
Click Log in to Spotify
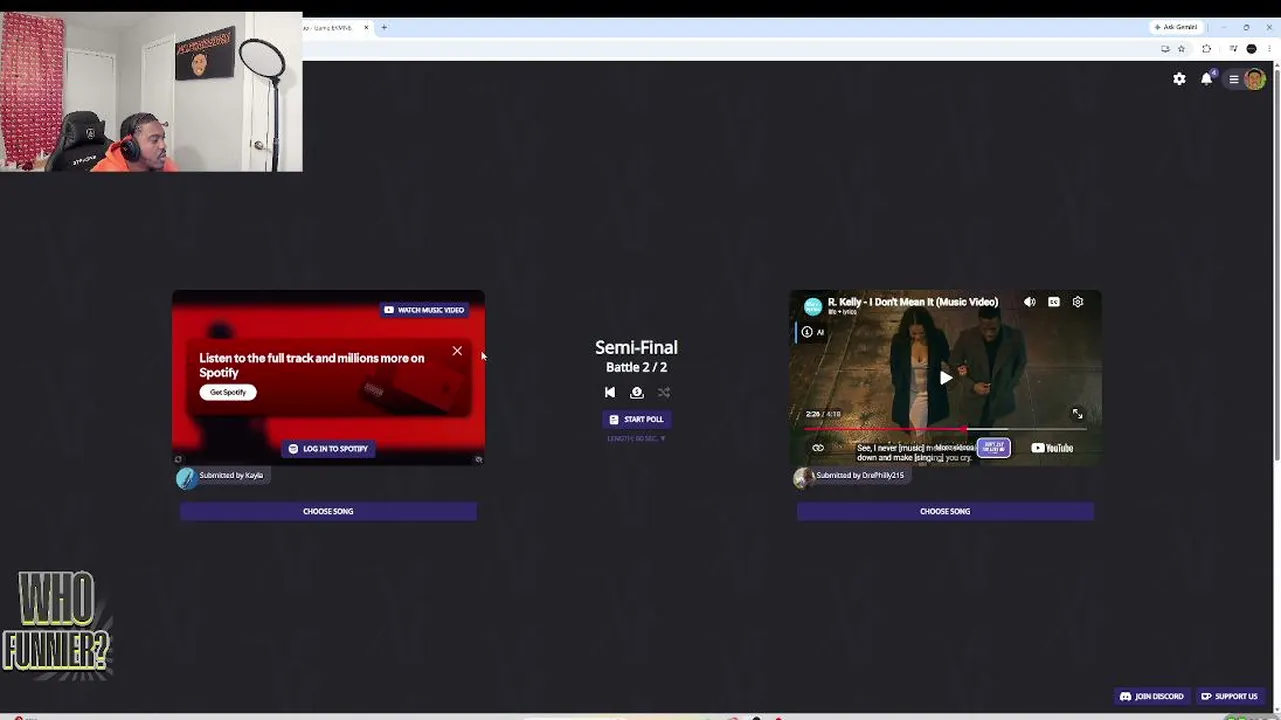328,449
